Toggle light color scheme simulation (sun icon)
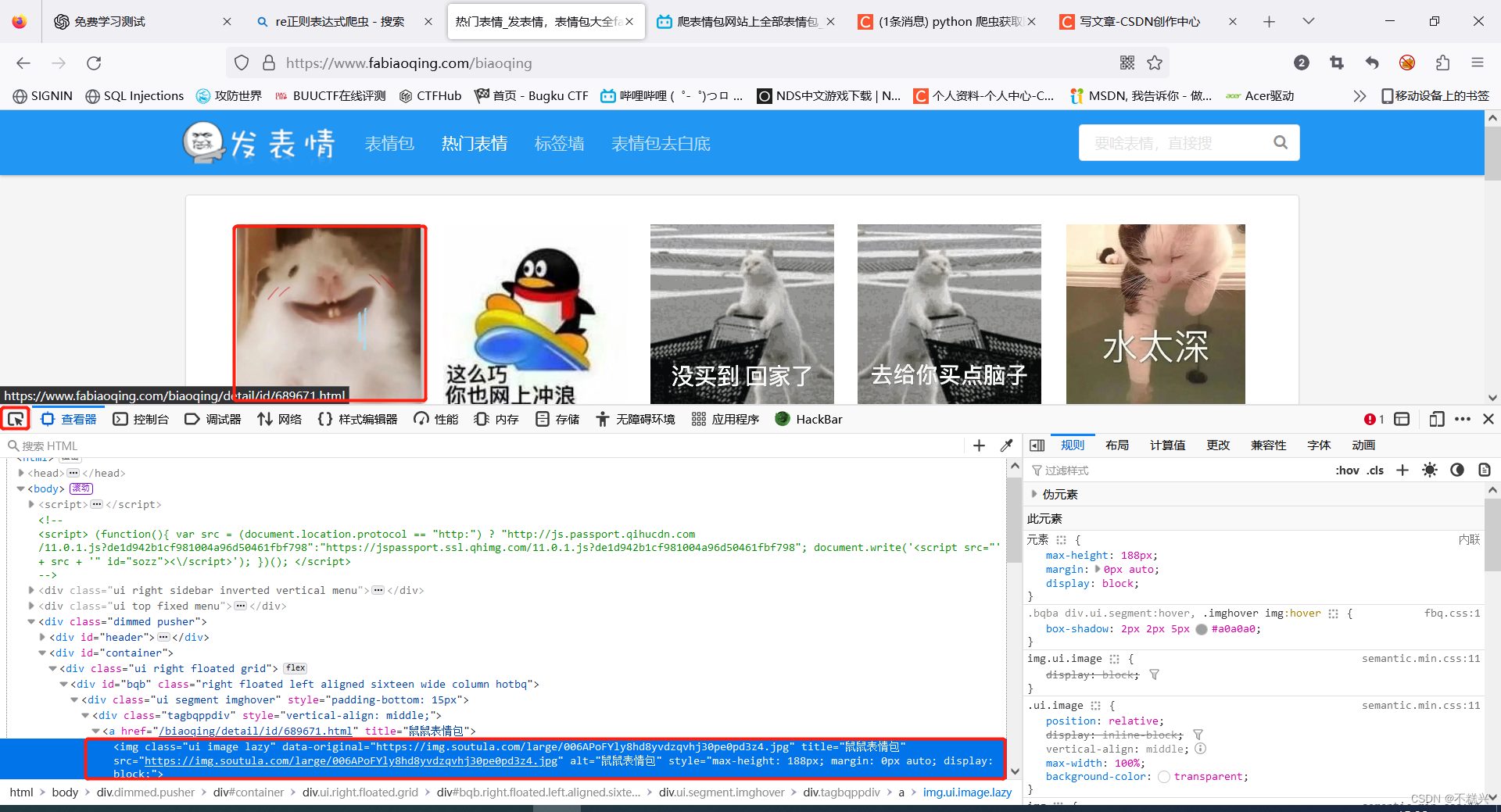The height and width of the screenshot is (812, 1501). (x=1430, y=470)
